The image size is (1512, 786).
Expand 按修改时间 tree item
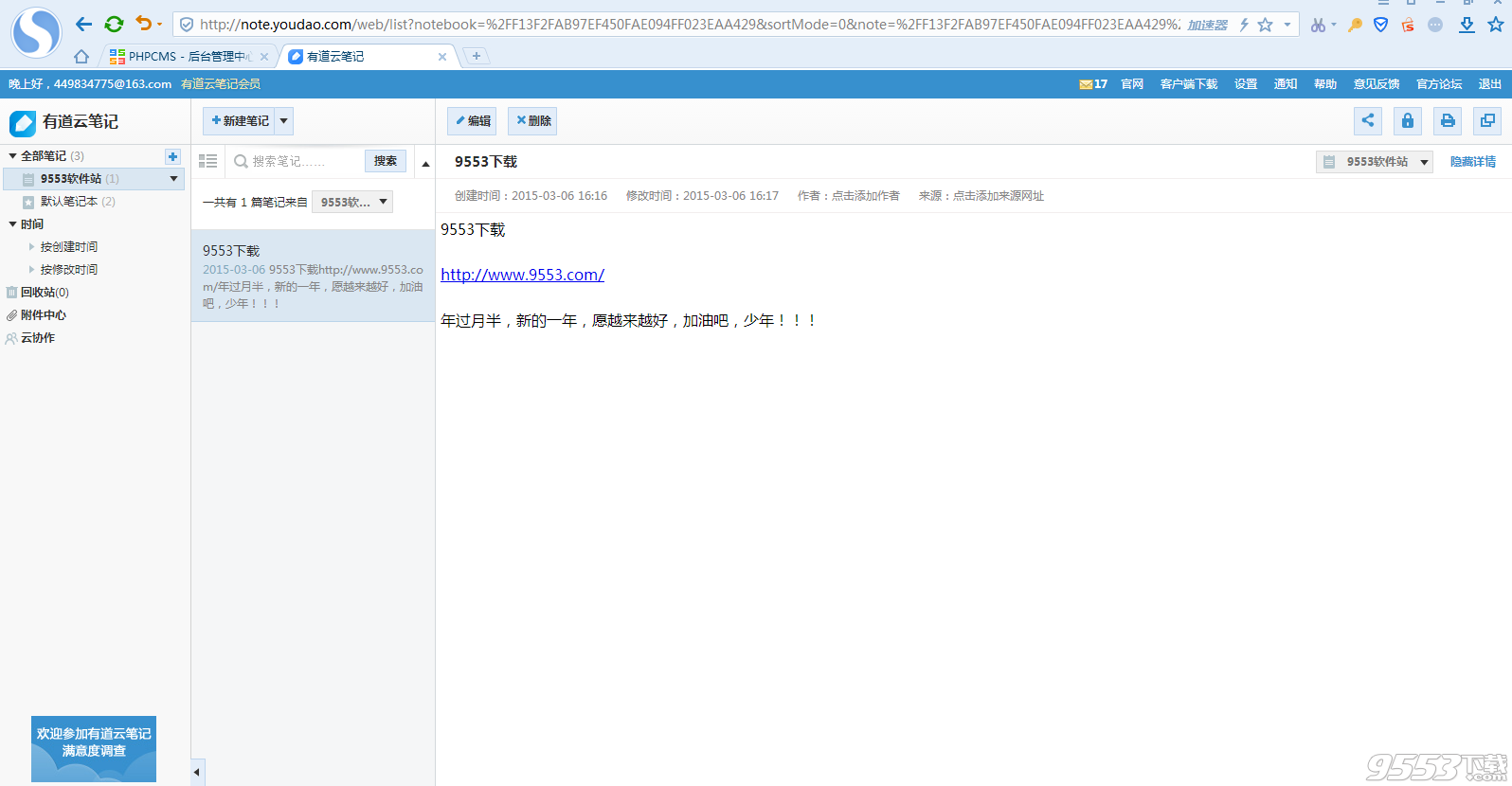(32, 270)
